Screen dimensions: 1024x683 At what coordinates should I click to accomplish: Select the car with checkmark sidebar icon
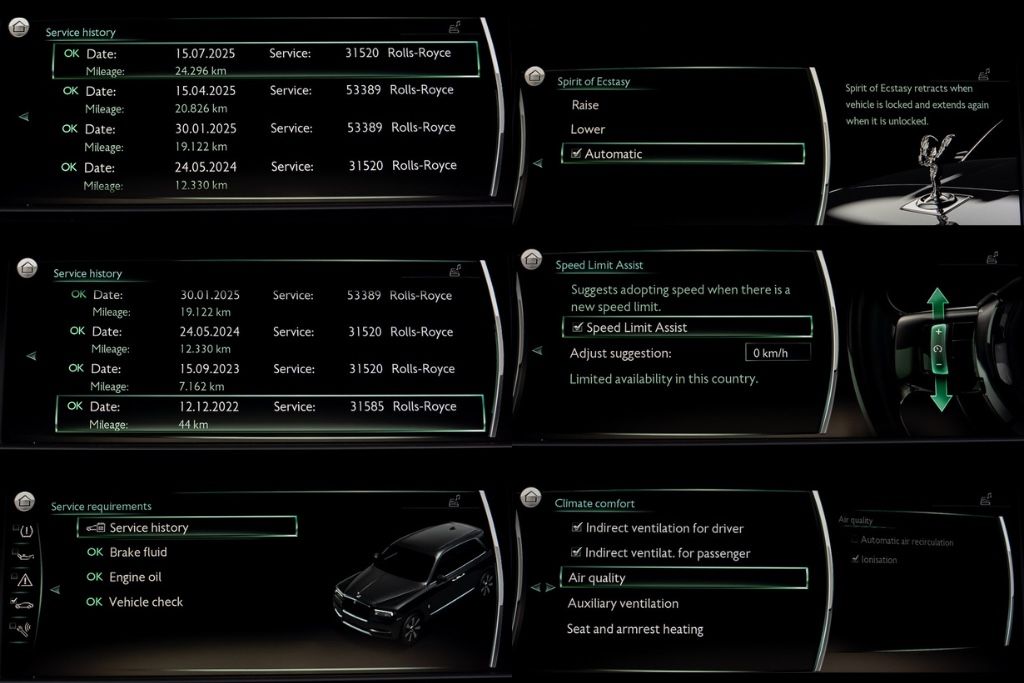tap(23, 603)
